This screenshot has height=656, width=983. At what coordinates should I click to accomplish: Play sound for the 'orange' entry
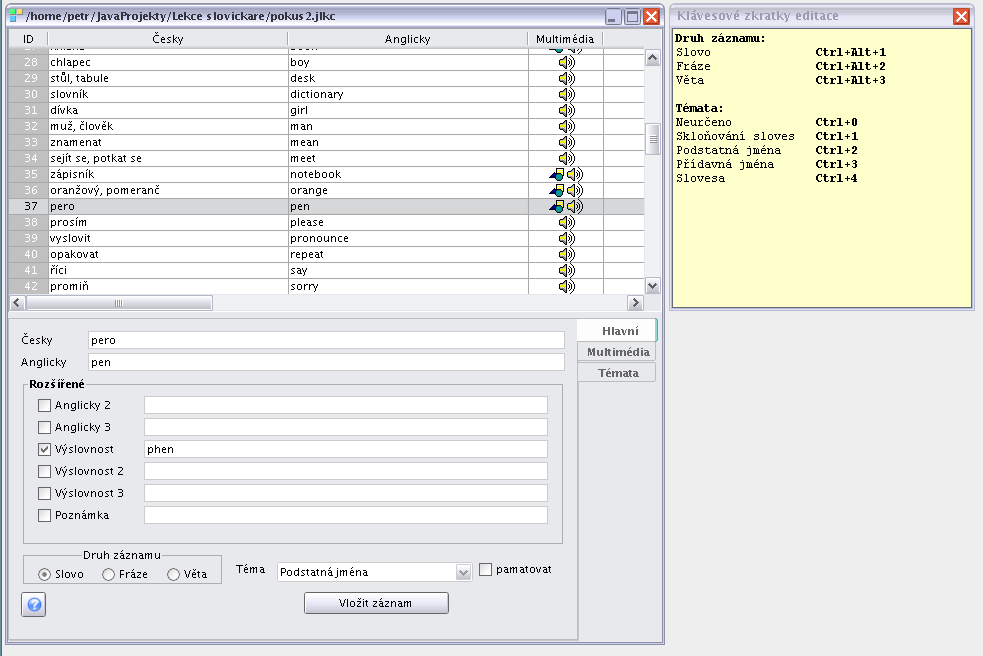pyautogui.click(x=574, y=190)
